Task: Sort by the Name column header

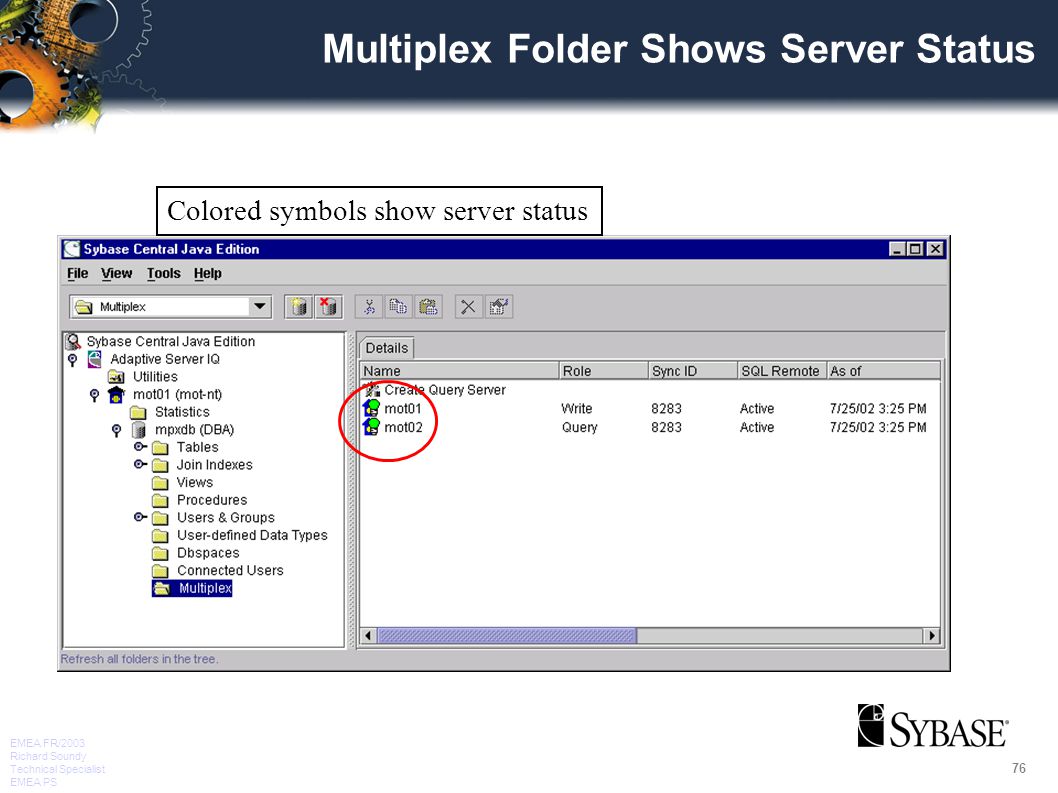Action: [x=459, y=371]
